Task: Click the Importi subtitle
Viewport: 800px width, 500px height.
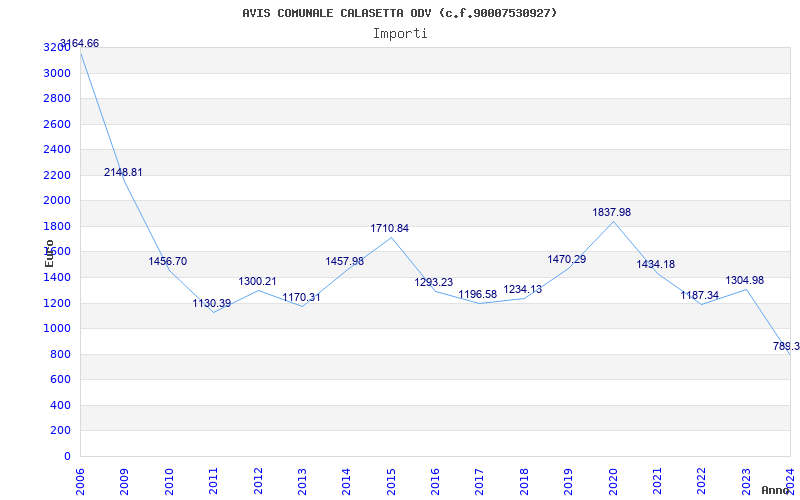Action: (x=400, y=34)
